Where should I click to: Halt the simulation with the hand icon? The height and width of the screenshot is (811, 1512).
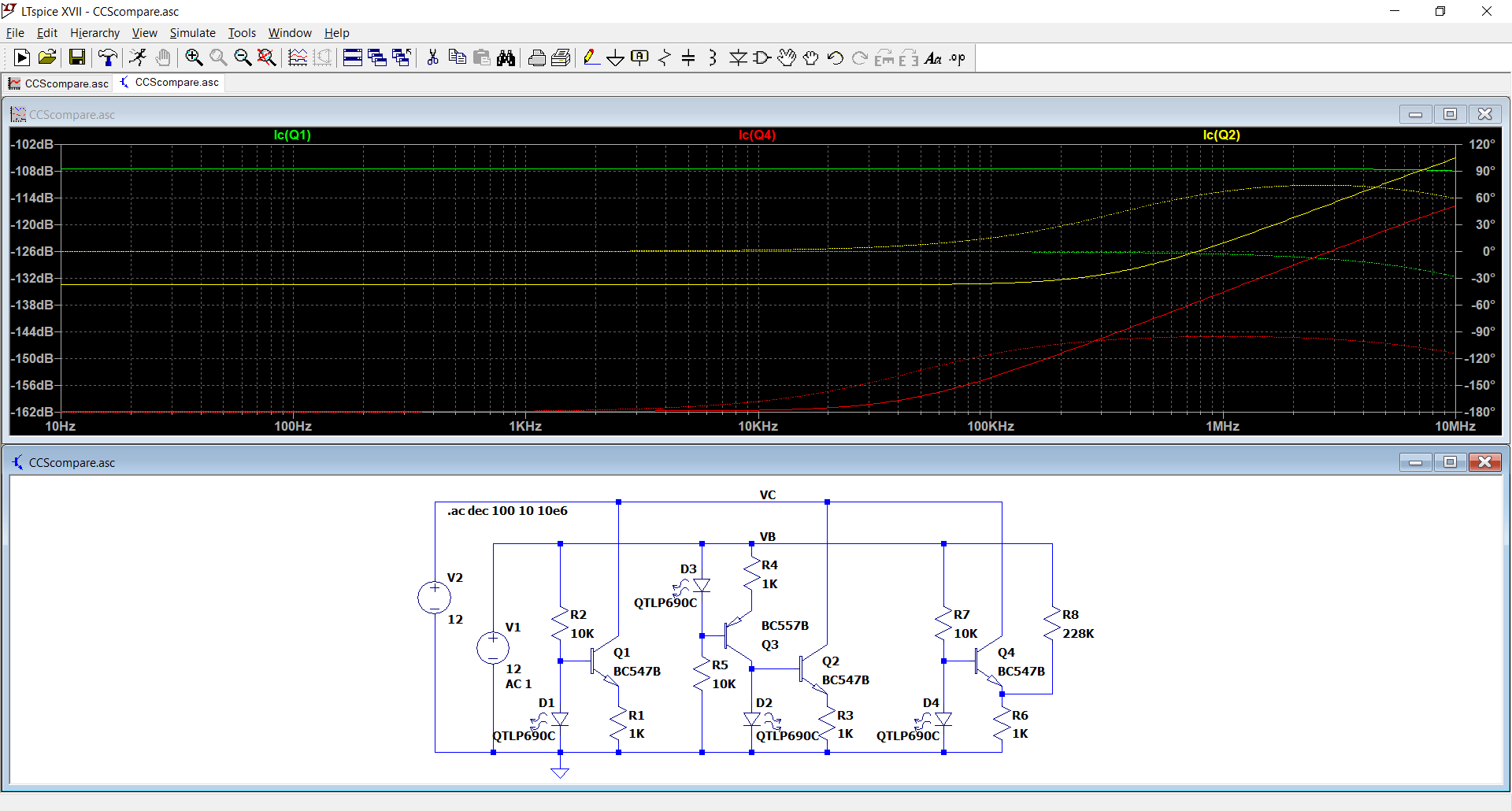pyautogui.click(x=163, y=57)
